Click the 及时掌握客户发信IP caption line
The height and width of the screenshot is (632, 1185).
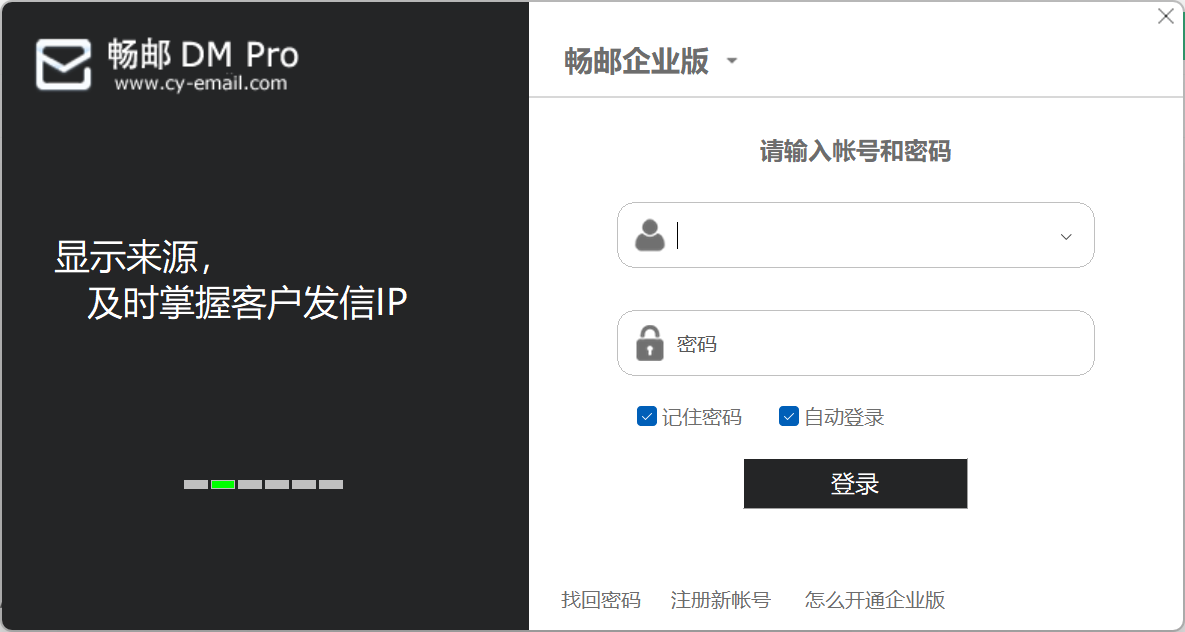tap(247, 304)
